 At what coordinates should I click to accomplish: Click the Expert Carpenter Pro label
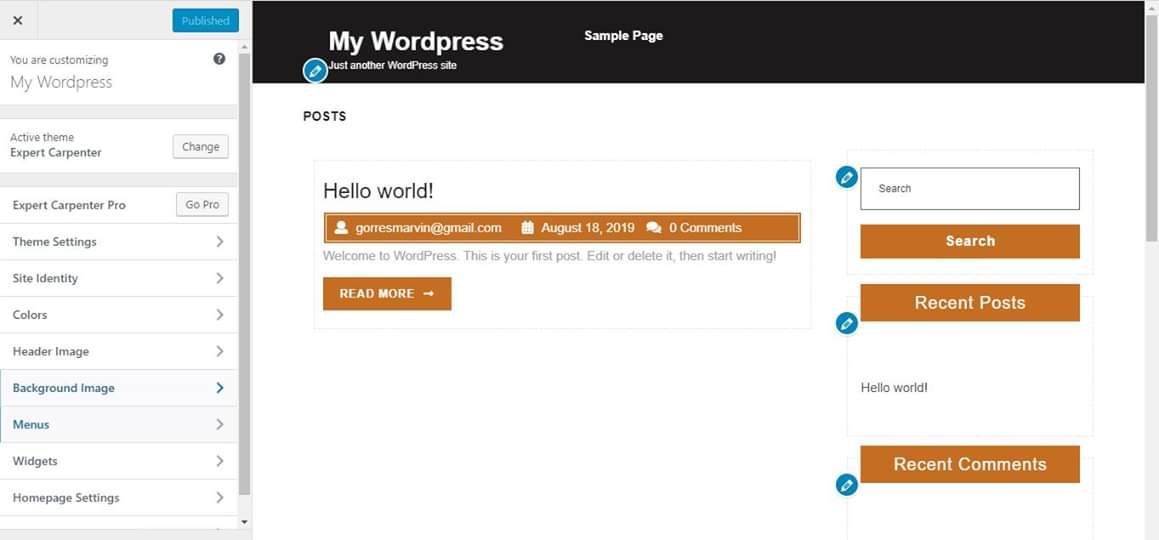pos(69,205)
